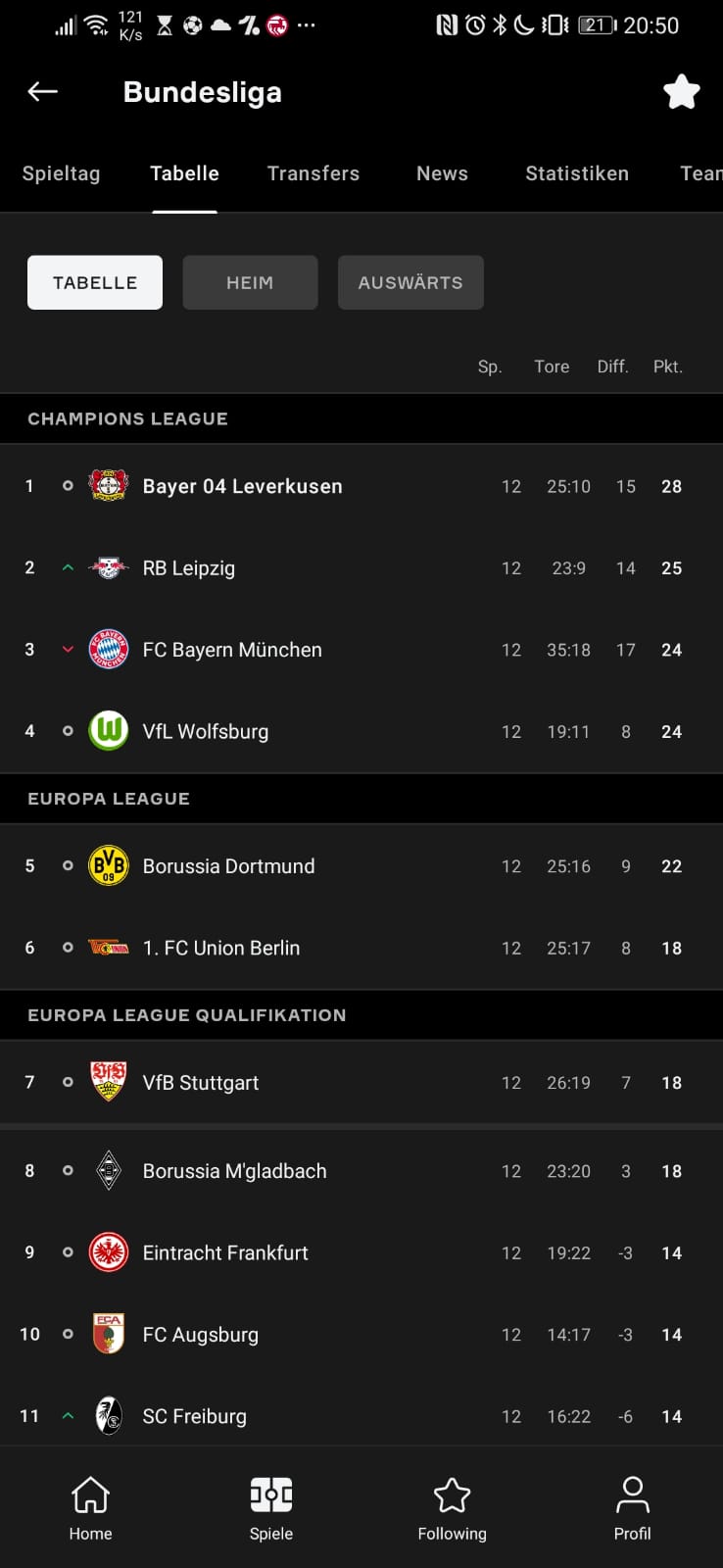Image resolution: width=723 pixels, height=1568 pixels.
Task: Open the News tab
Action: click(x=442, y=173)
